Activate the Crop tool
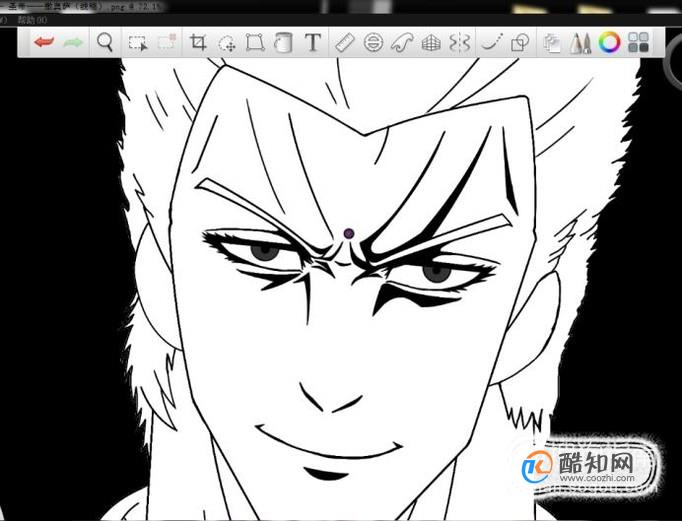682x521 pixels. click(x=198, y=43)
